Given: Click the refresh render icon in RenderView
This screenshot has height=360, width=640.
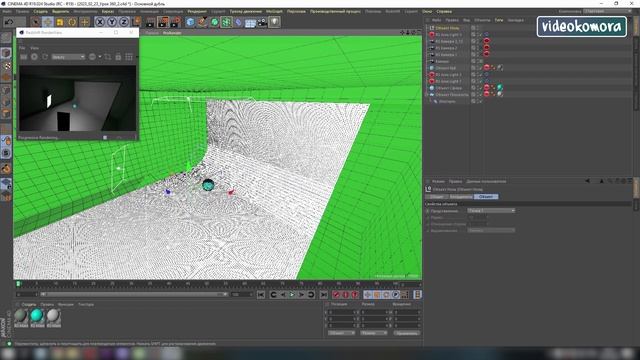Looking at the screenshot, I should pyautogui.click(x=45, y=57).
